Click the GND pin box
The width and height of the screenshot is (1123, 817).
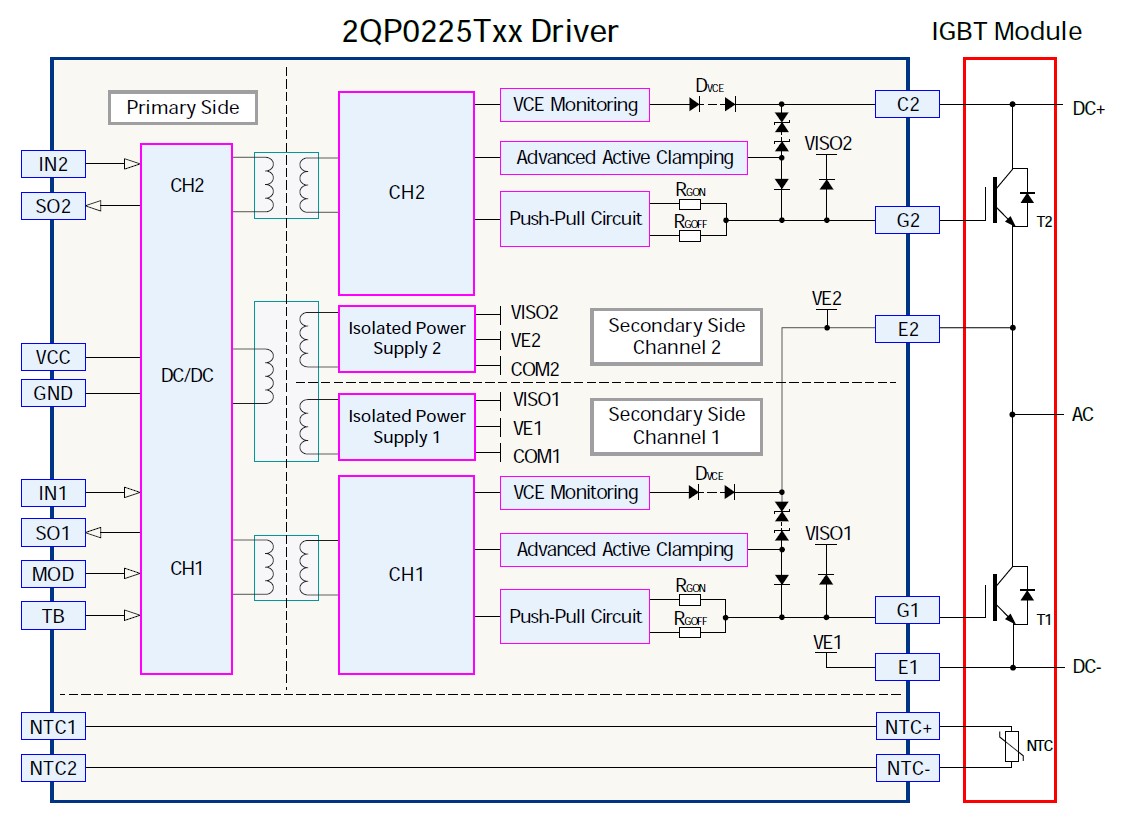[53, 393]
